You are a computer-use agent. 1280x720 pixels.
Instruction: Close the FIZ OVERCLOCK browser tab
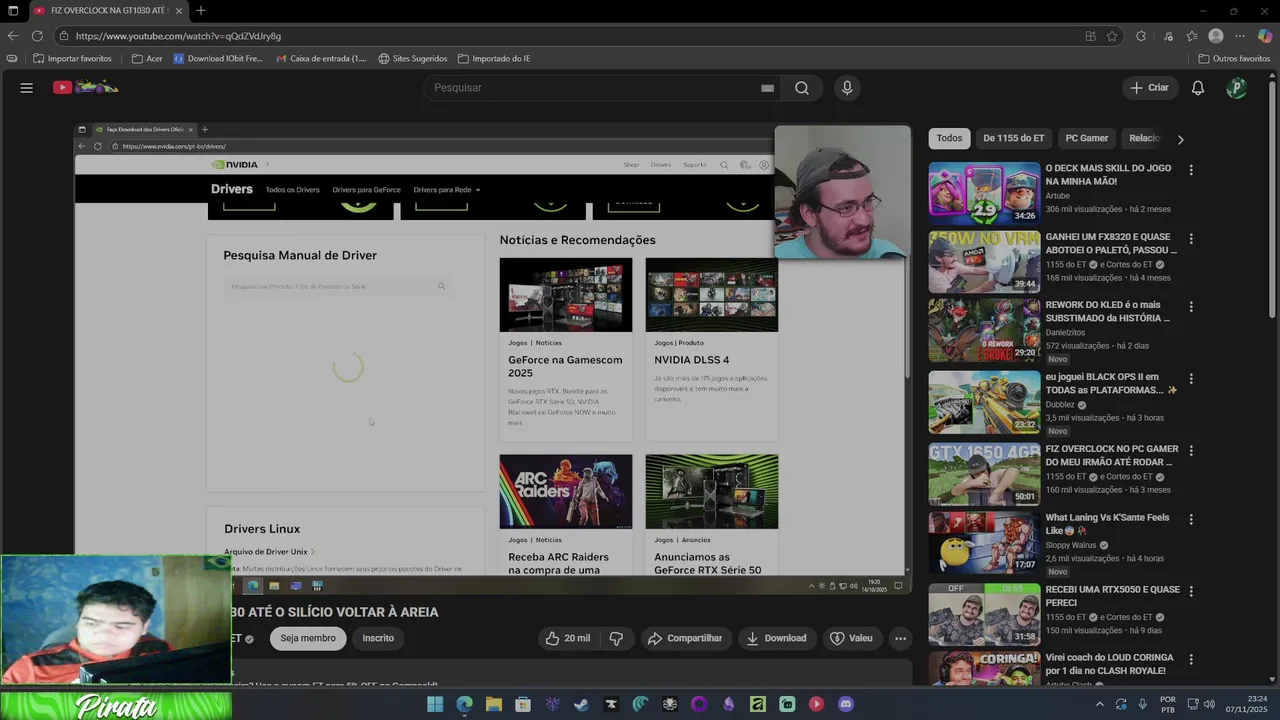click(x=178, y=11)
